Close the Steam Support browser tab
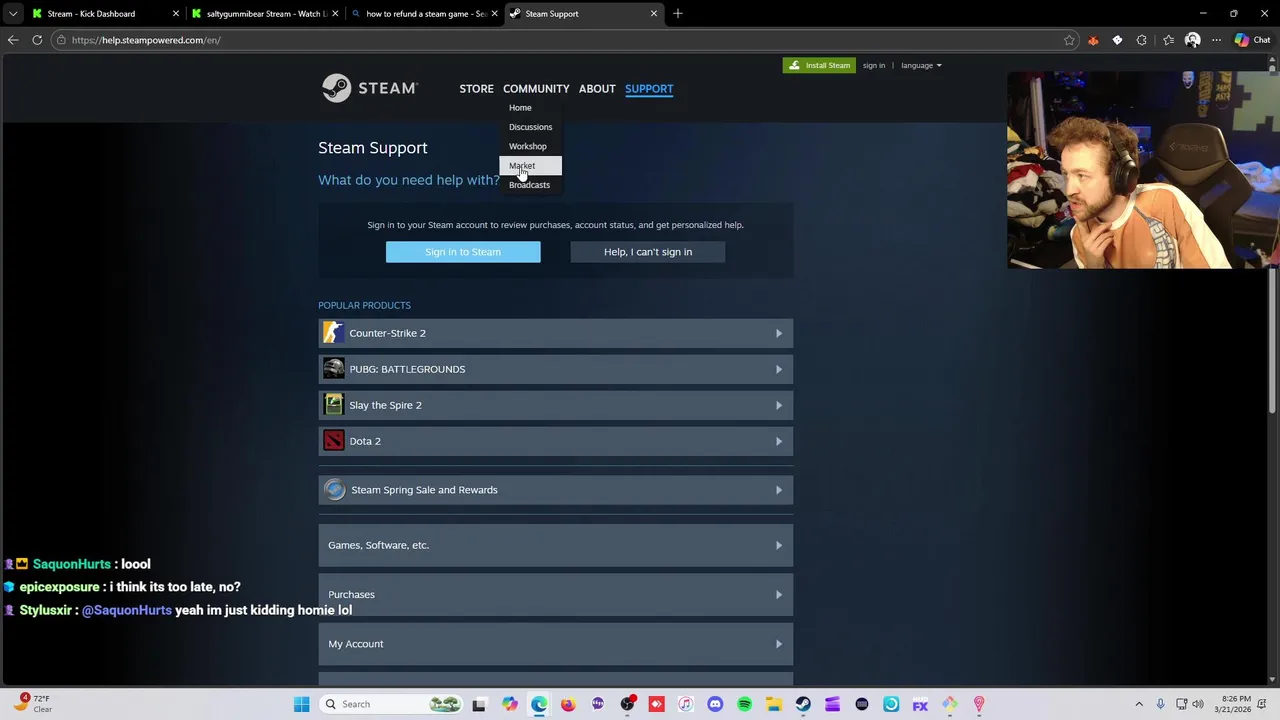The height and width of the screenshot is (720, 1280). click(654, 14)
